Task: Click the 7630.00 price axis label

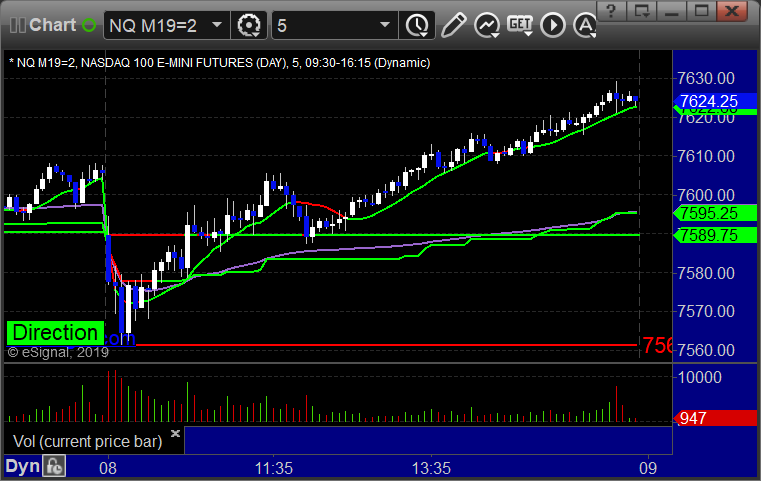Action: [706, 78]
